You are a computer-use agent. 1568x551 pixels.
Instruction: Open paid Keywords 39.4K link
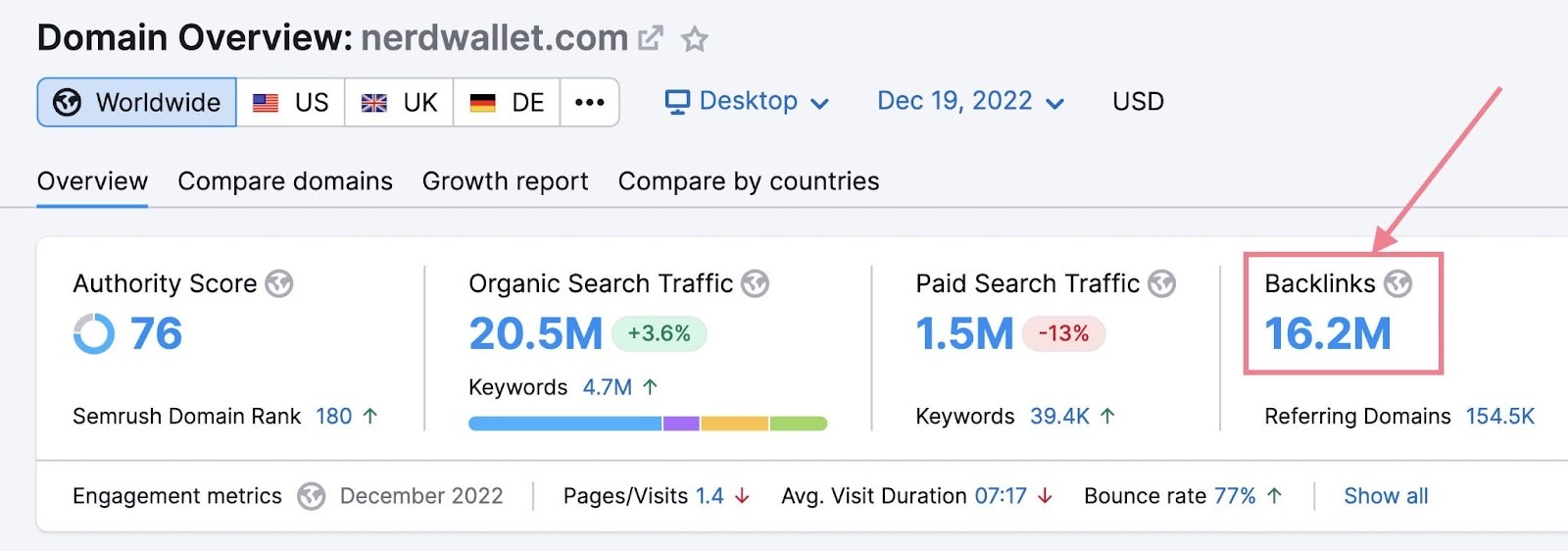[1059, 417]
